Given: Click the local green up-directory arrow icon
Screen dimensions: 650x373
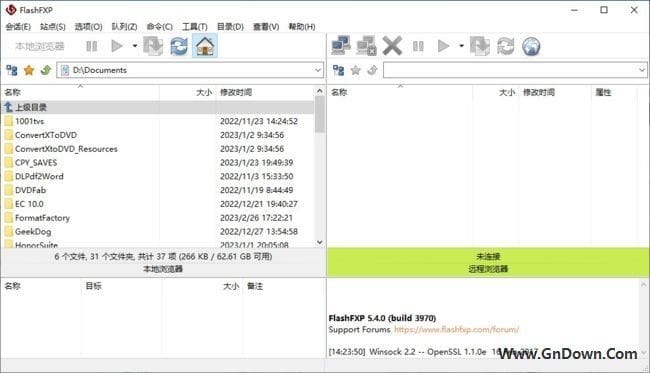Looking at the screenshot, I should pyautogui.click(x=46, y=70).
